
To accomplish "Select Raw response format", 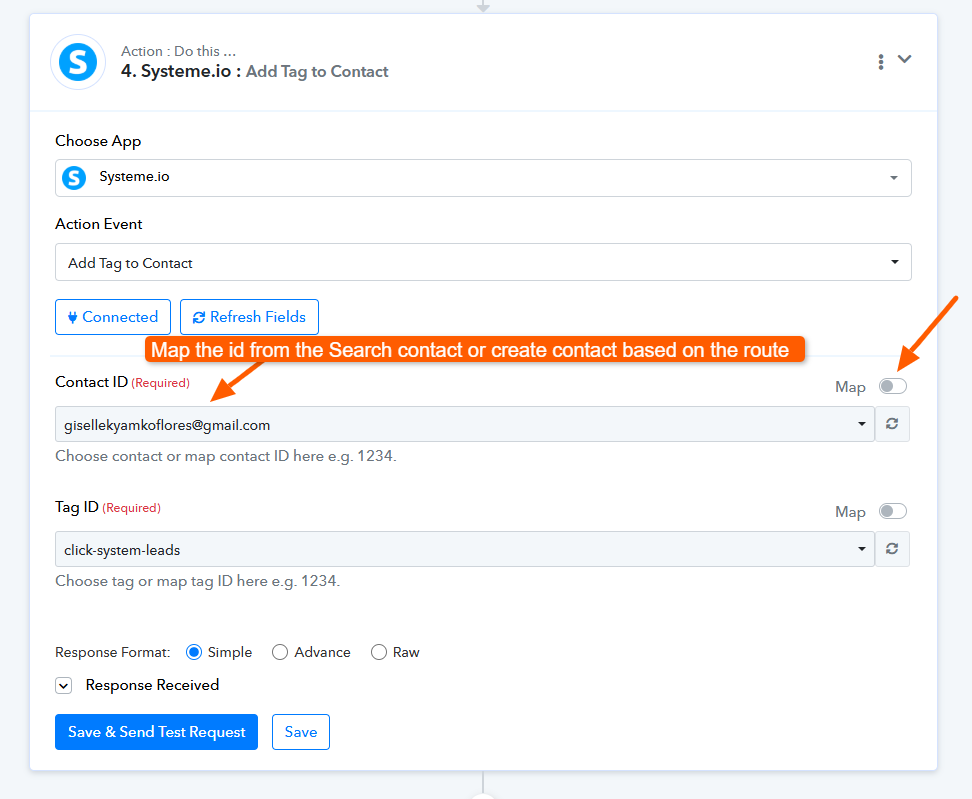I will pyautogui.click(x=379, y=652).
